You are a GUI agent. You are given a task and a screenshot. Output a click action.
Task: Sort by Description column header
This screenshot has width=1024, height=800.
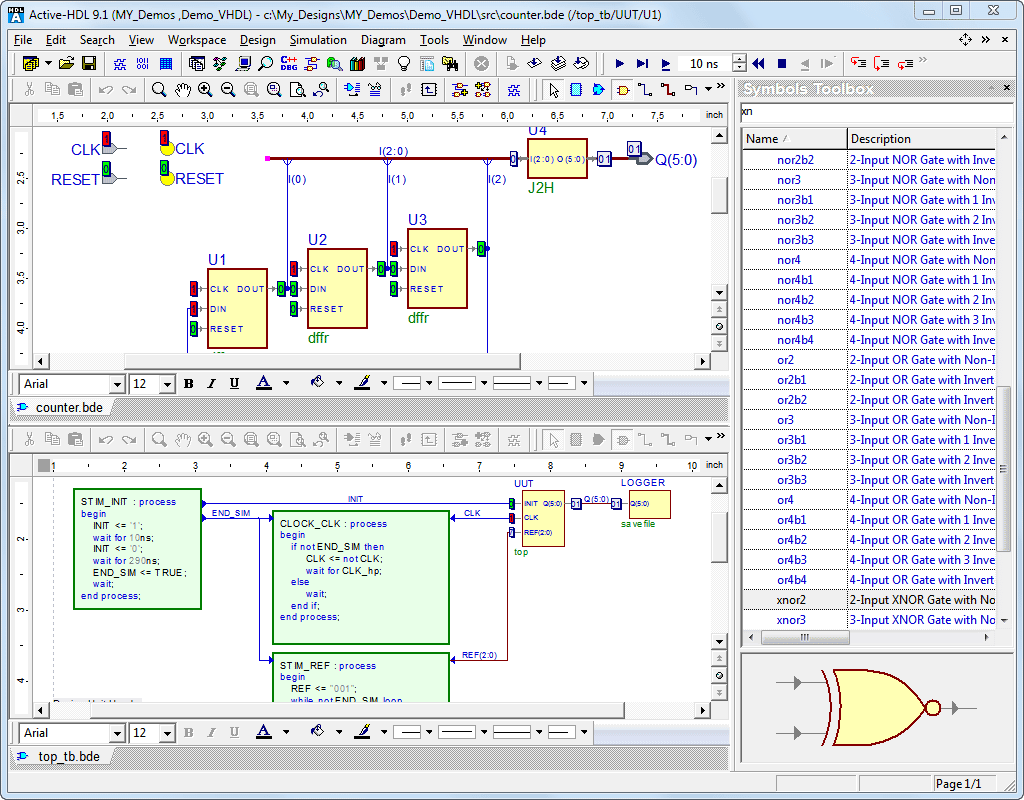click(x=921, y=138)
